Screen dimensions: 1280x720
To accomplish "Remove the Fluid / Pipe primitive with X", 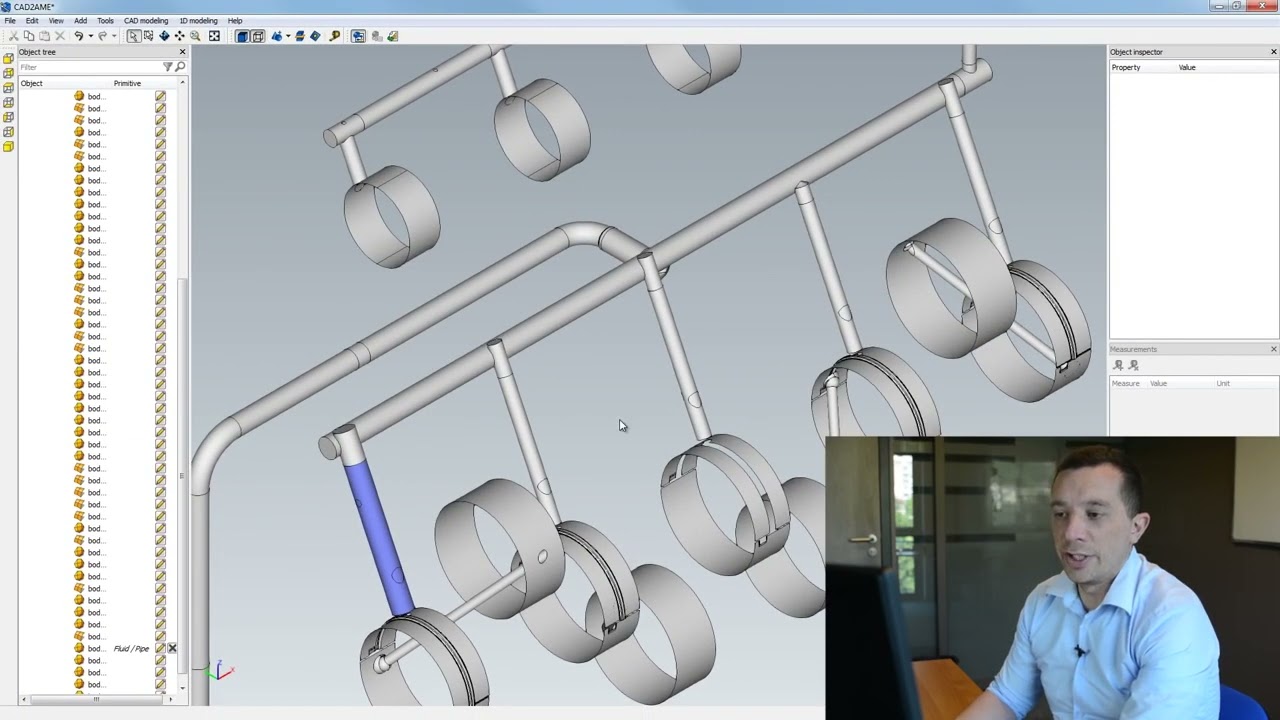I will click(172, 648).
